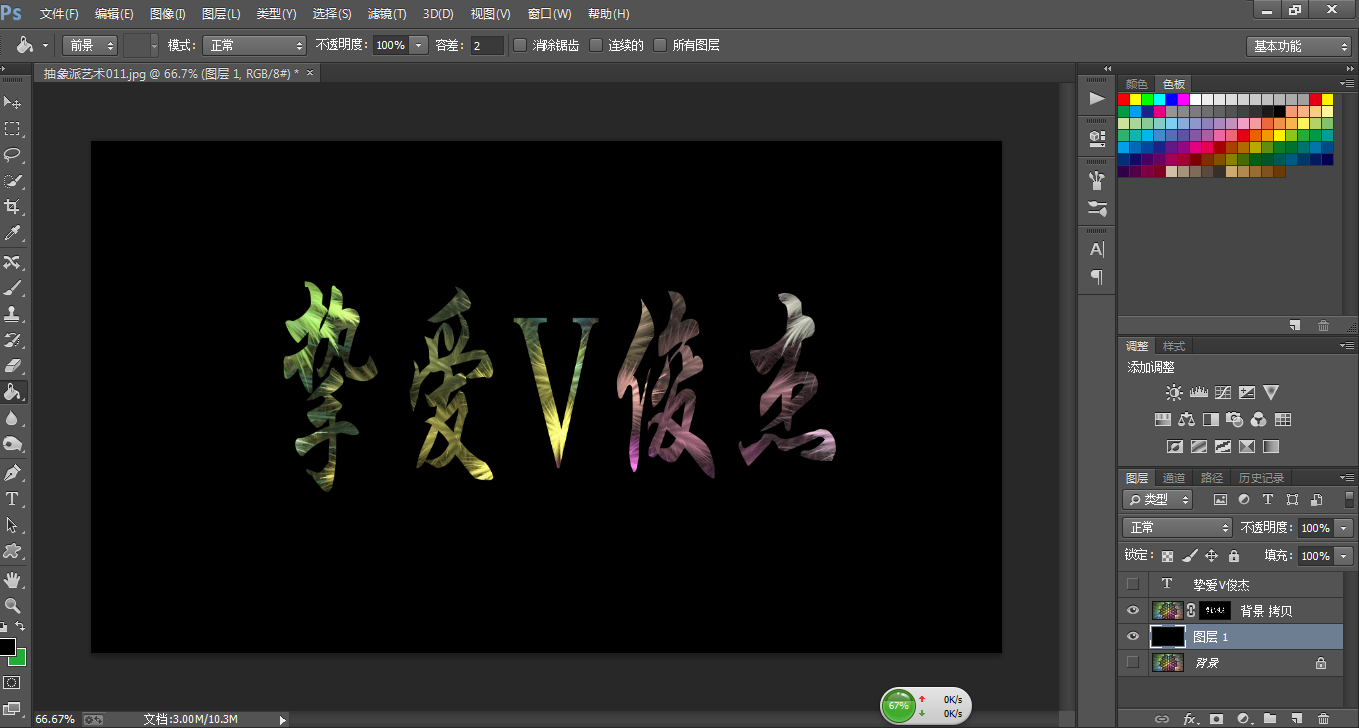Select the Rectangular Marquee tool
Viewport: 1359px width, 728px height.
(x=13, y=128)
